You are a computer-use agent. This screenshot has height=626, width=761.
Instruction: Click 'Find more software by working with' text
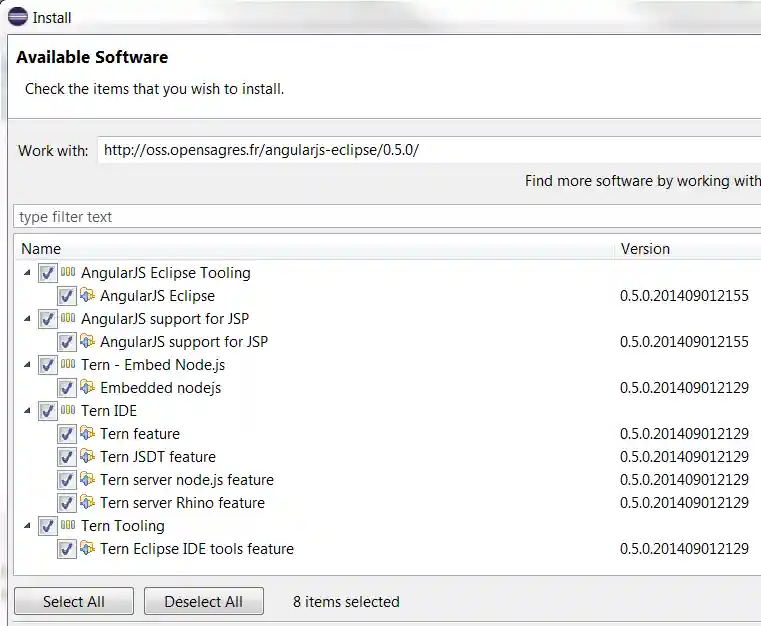[x=643, y=181]
